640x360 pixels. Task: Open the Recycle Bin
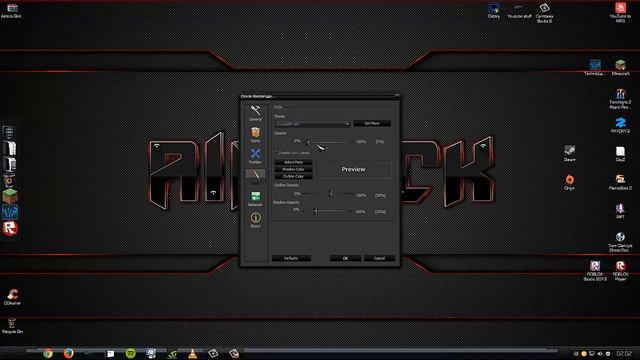[12, 325]
